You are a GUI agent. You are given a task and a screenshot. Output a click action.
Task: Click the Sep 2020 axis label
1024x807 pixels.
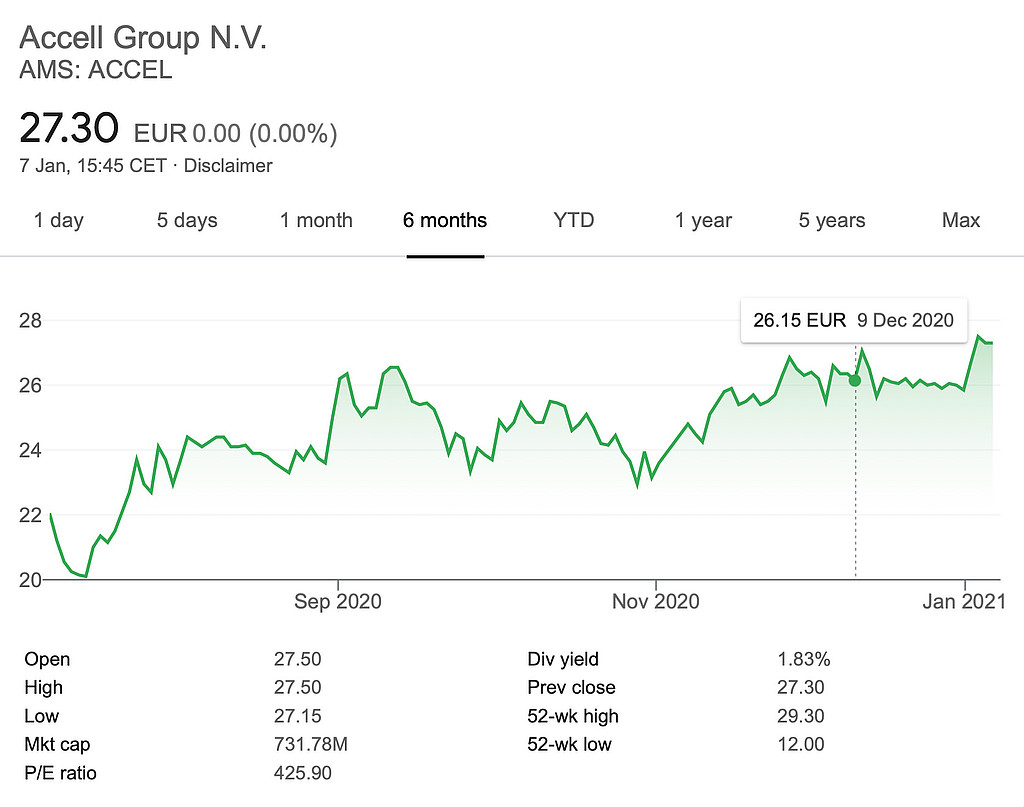(337, 601)
